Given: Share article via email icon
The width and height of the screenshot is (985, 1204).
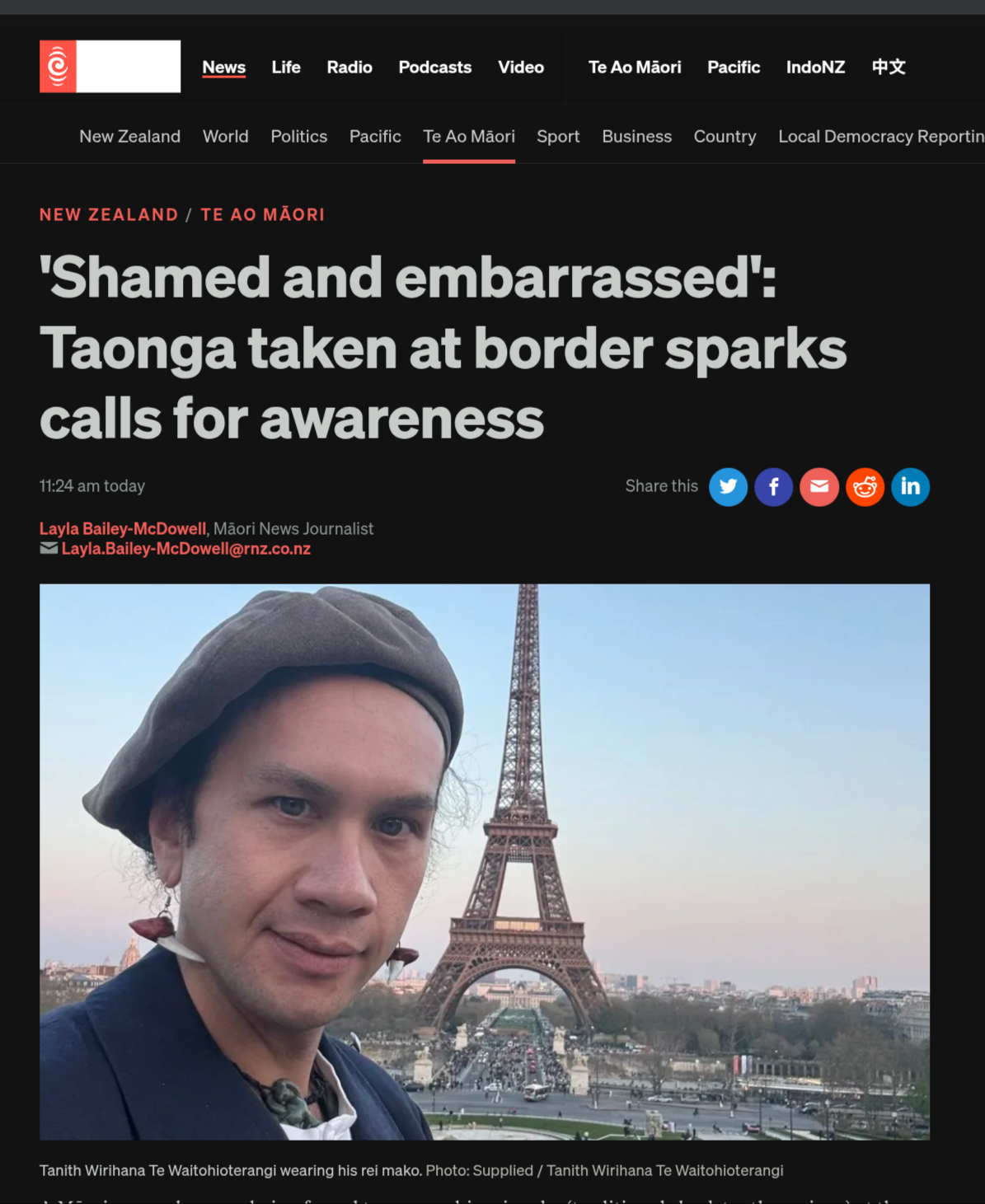Looking at the screenshot, I should click(x=819, y=487).
